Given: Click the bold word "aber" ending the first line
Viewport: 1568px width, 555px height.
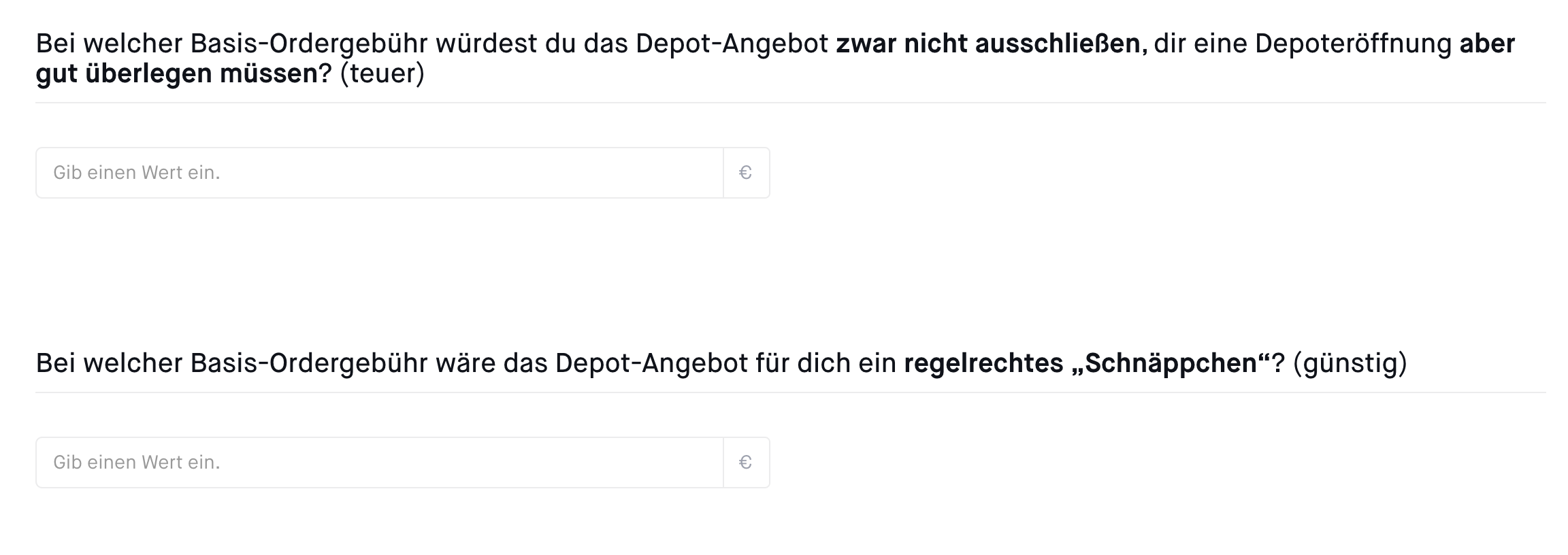Looking at the screenshot, I should click(1487, 44).
